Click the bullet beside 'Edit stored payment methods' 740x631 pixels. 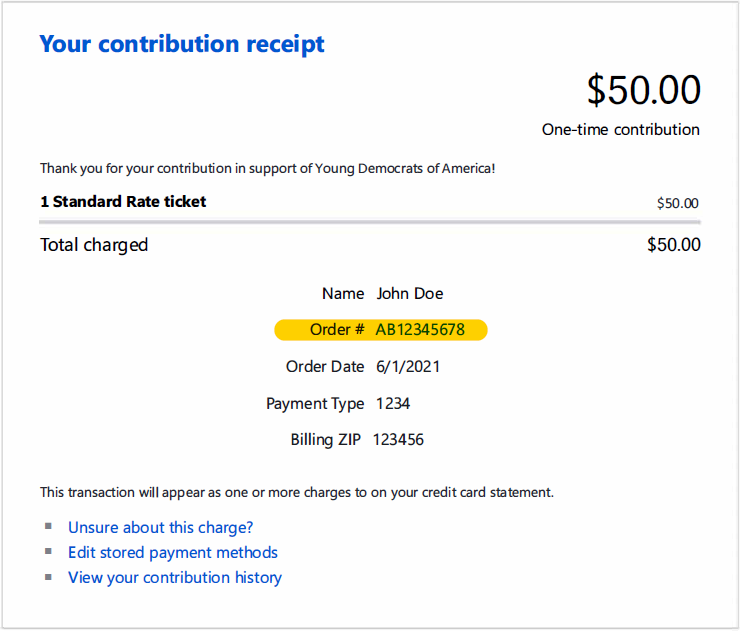tap(48, 551)
